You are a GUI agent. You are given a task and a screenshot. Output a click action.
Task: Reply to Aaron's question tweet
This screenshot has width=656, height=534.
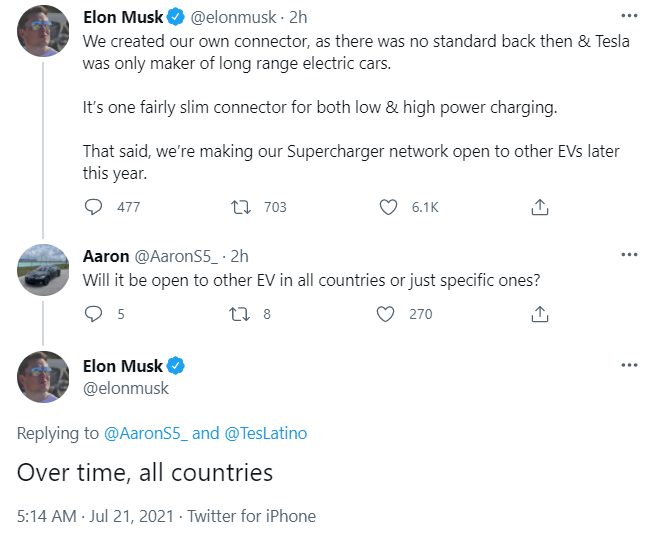click(94, 314)
